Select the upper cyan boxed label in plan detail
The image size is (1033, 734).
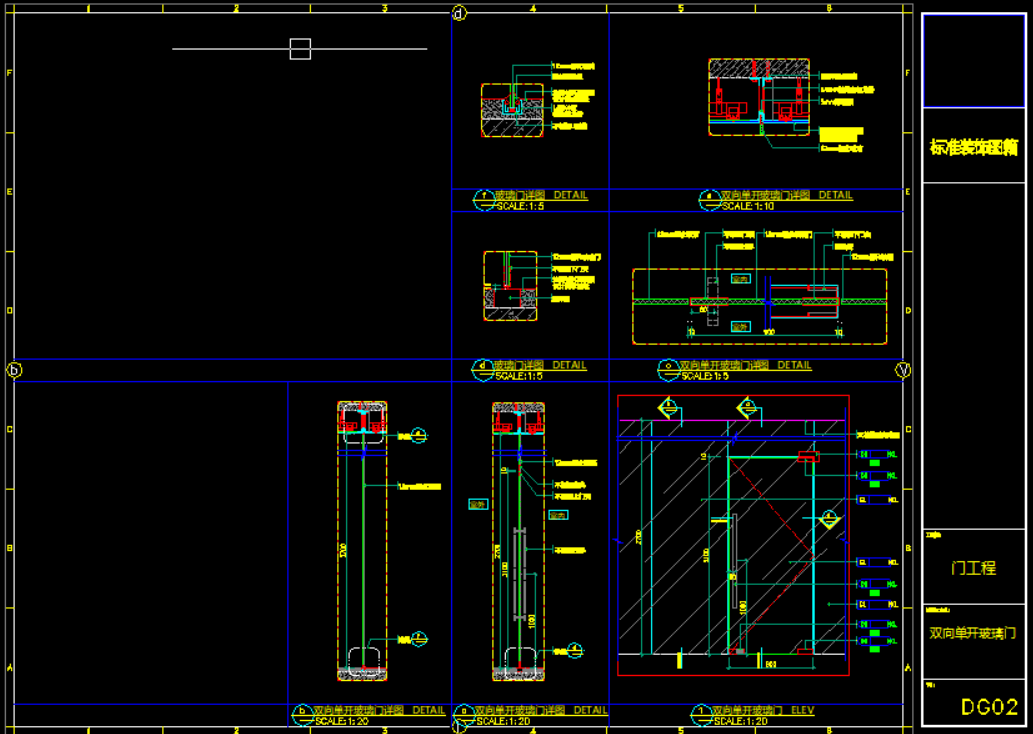tap(740, 279)
